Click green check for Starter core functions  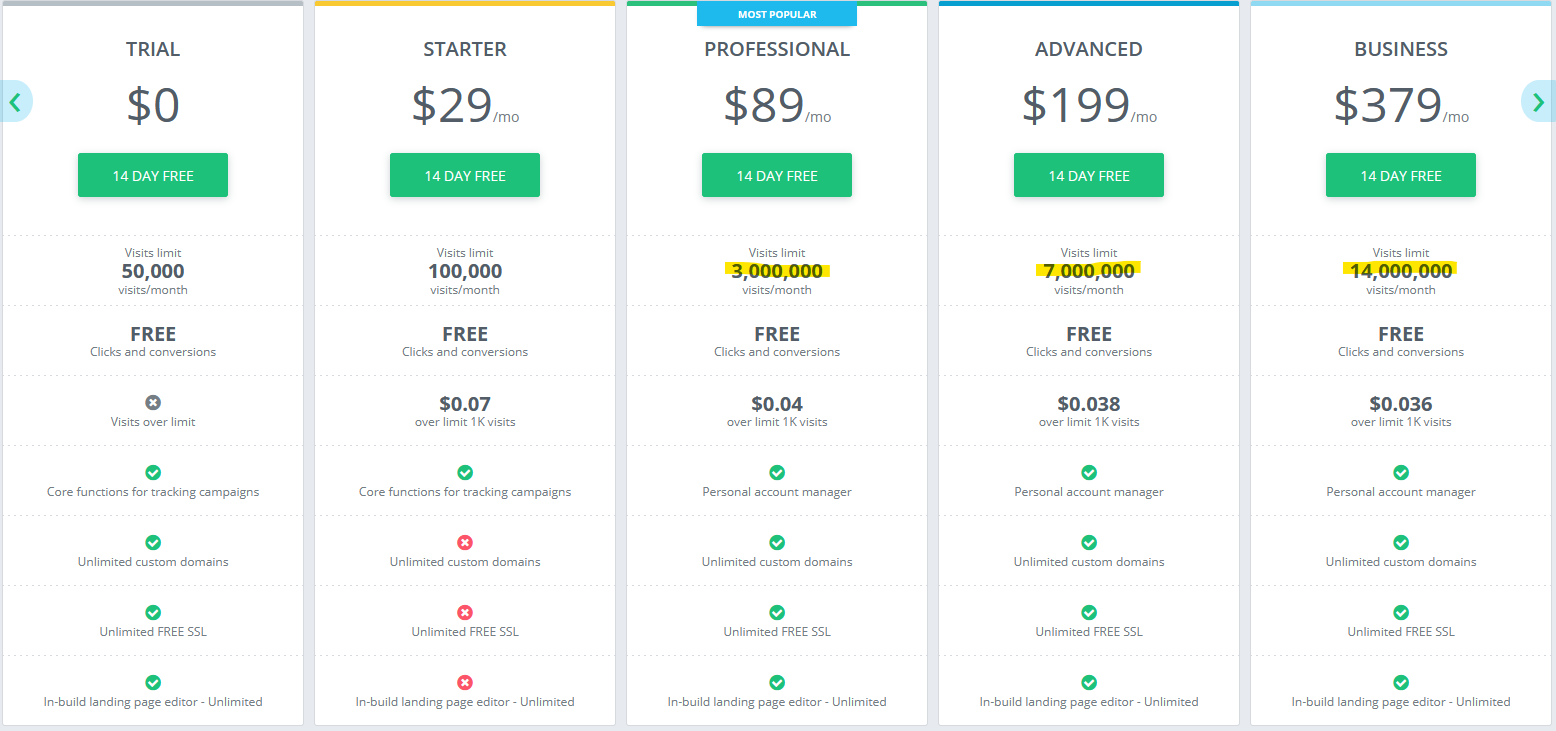coord(465,472)
